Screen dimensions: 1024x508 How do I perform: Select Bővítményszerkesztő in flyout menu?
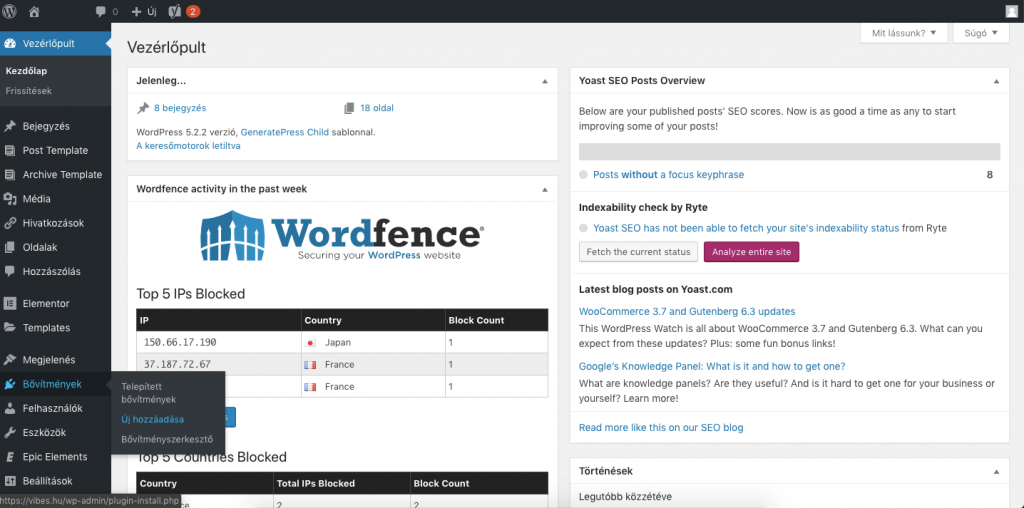click(x=167, y=439)
